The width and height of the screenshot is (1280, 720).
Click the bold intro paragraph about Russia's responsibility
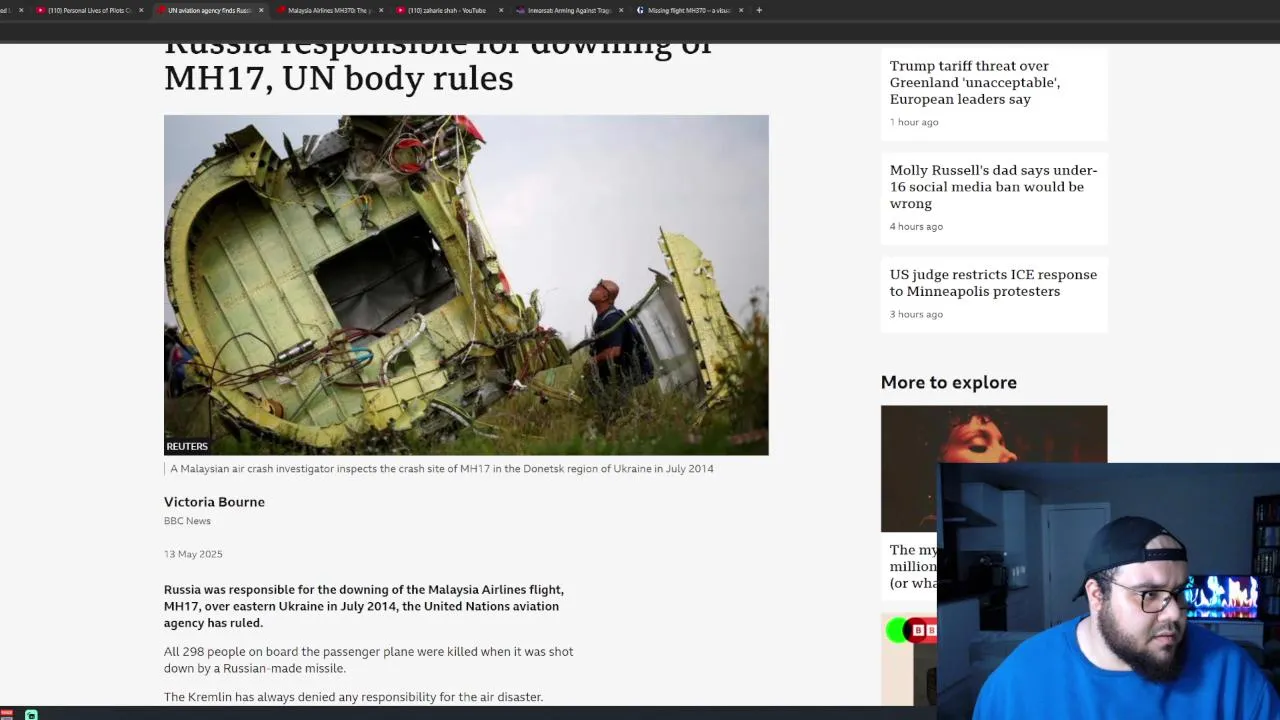click(364, 606)
